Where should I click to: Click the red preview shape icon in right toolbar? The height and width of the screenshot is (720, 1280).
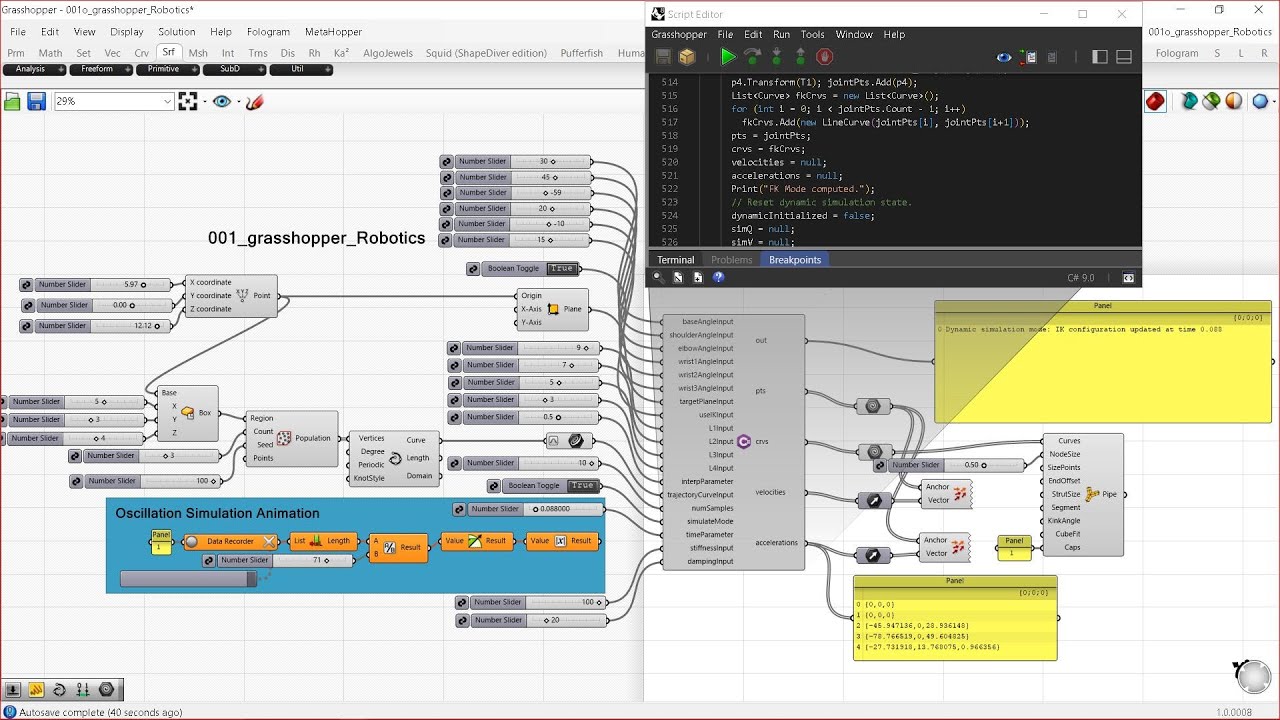(x=1155, y=101)
